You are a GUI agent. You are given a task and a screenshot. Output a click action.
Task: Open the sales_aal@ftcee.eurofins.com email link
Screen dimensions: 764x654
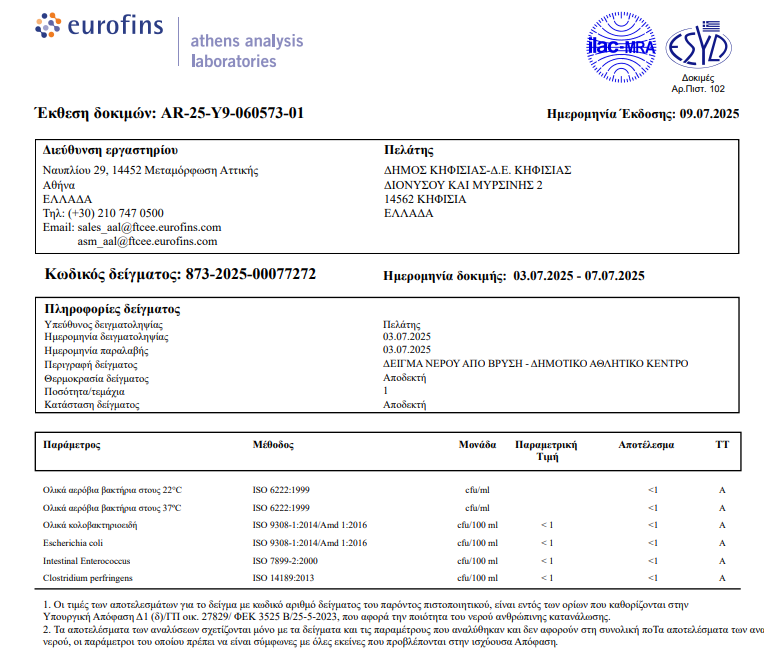point(148,227)
